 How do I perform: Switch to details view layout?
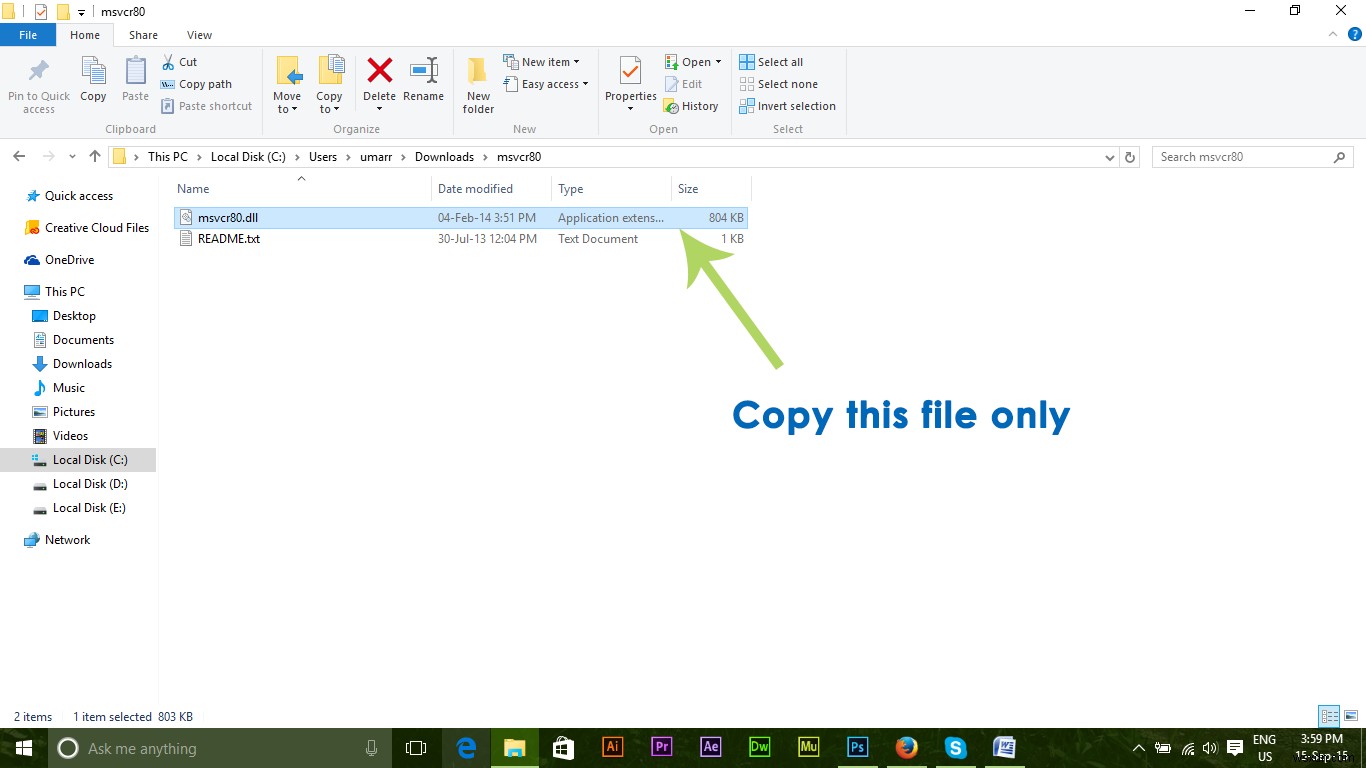coord(1329,716)
